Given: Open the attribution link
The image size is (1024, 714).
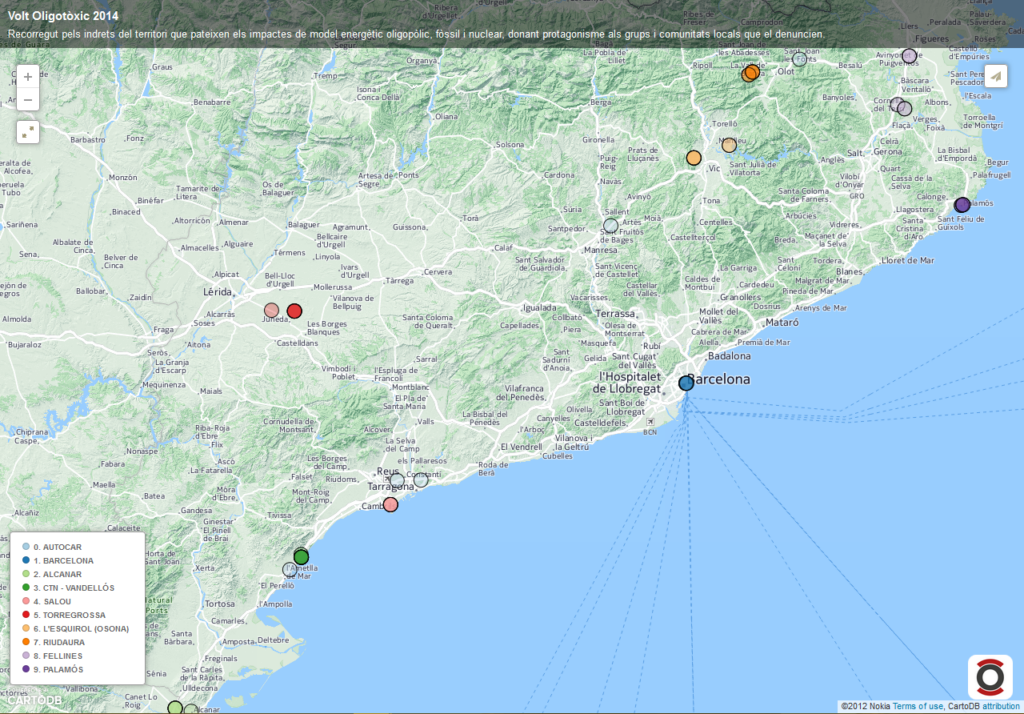Looking at the screenshot, I should coord(1000,706).
